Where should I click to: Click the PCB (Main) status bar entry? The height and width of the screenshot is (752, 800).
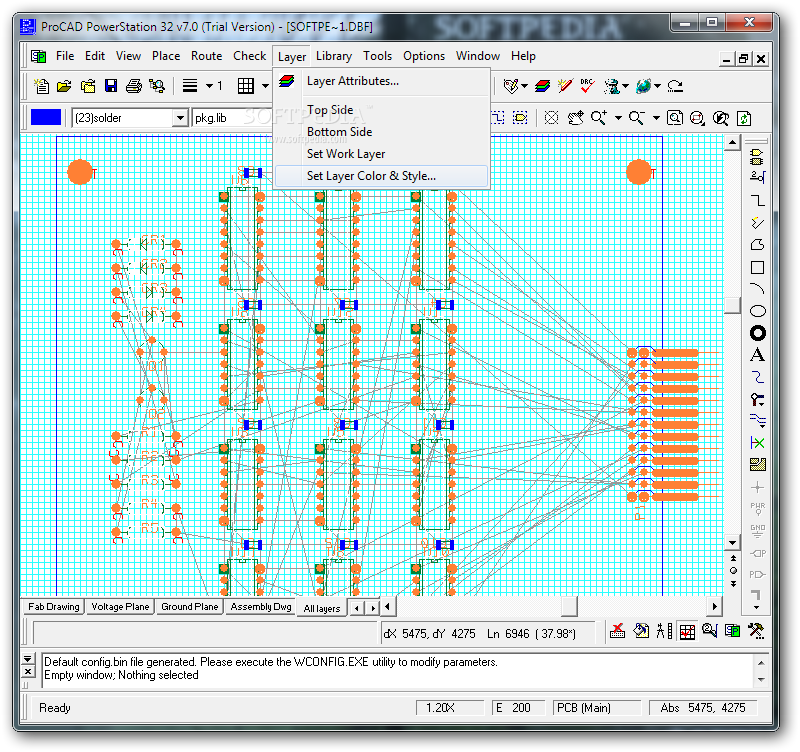click(x=596, y=708)
